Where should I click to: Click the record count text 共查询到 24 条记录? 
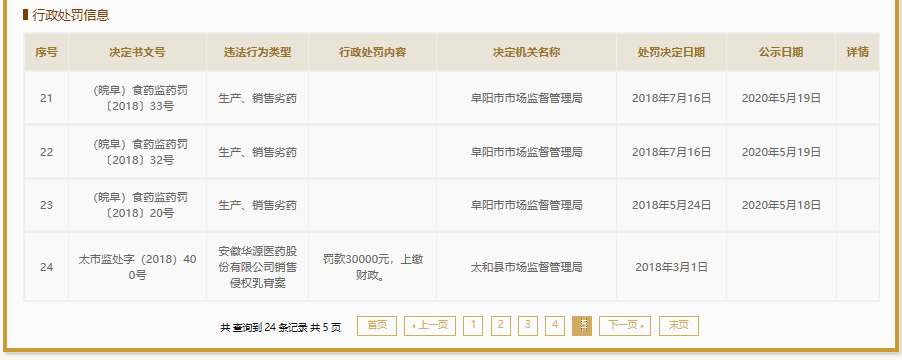[x=263, y=327]
